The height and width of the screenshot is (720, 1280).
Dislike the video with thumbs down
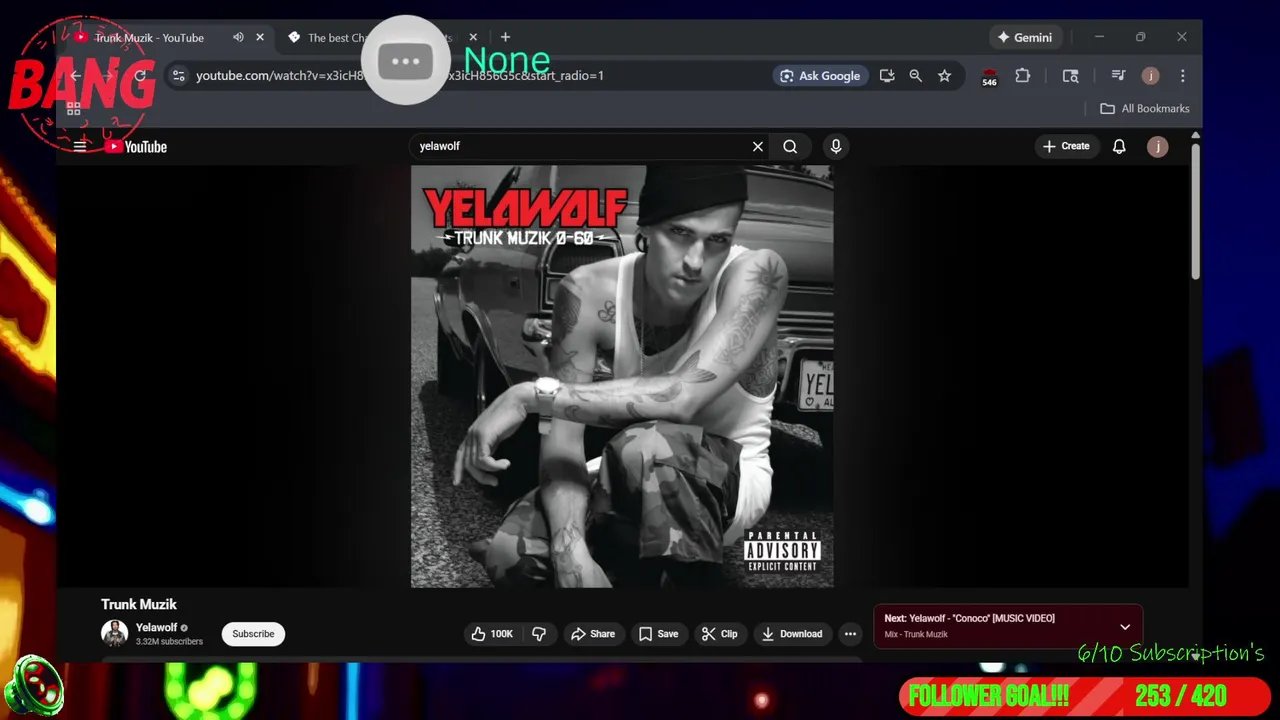point(539,634)
